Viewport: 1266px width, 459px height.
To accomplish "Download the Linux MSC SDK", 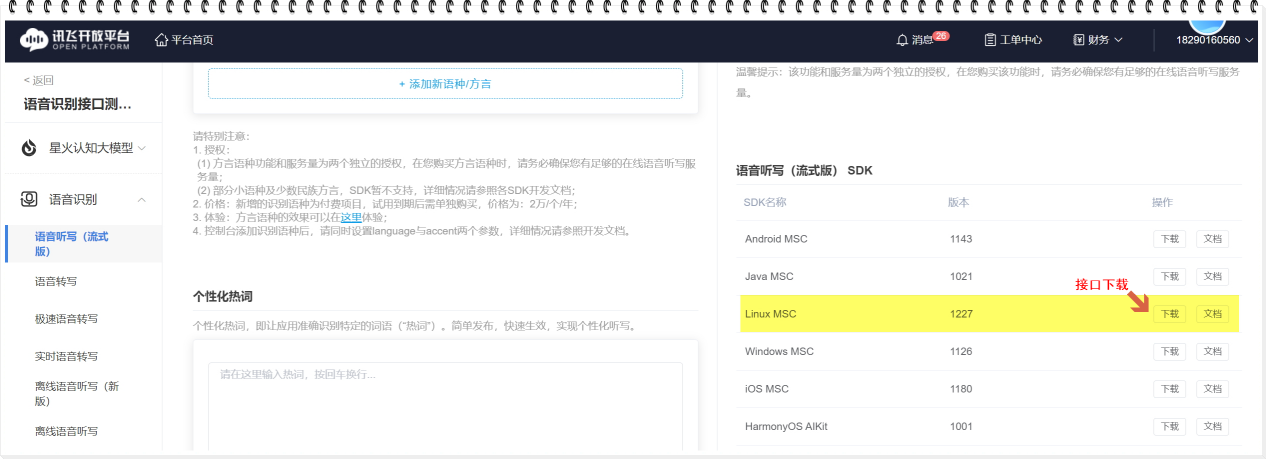I will pos(1169,314).
